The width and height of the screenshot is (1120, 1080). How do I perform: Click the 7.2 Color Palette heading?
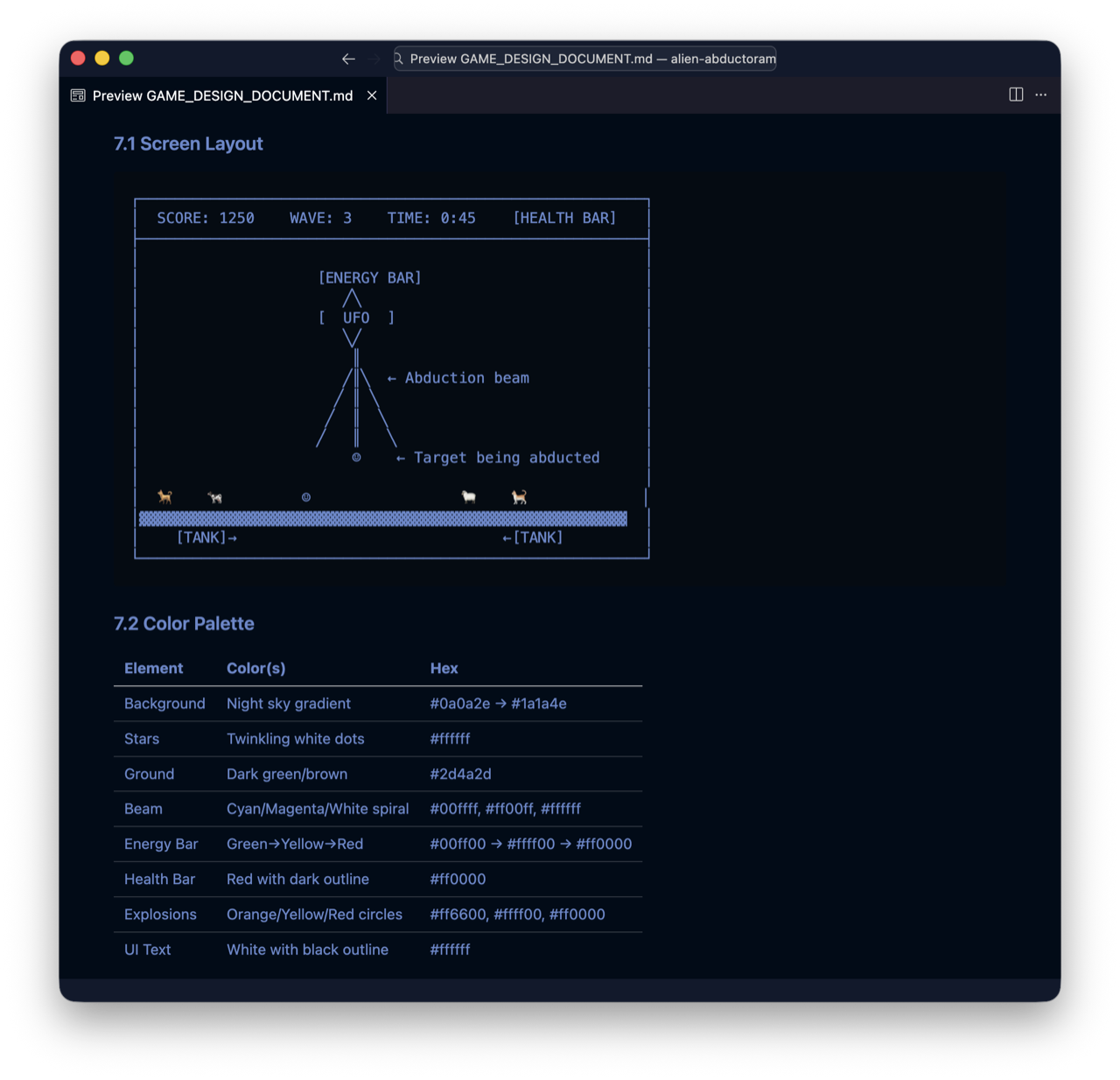(184, 623)
